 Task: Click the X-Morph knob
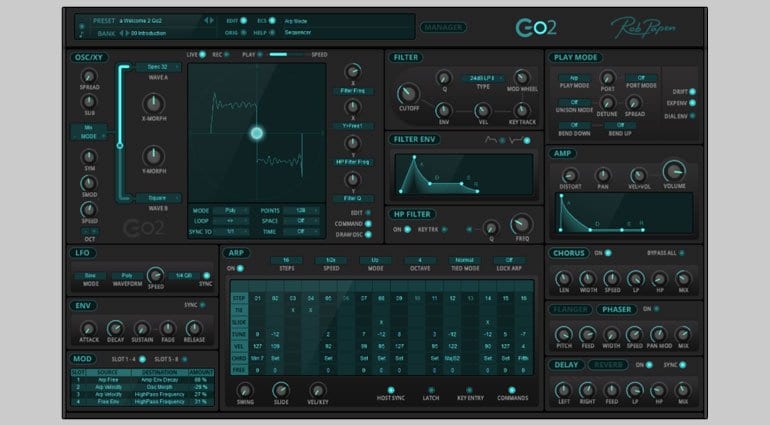click(x=153, y=104)
